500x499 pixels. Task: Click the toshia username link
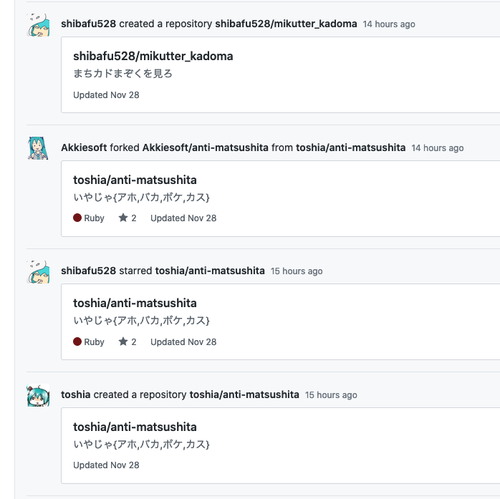(x=76, y=394)
